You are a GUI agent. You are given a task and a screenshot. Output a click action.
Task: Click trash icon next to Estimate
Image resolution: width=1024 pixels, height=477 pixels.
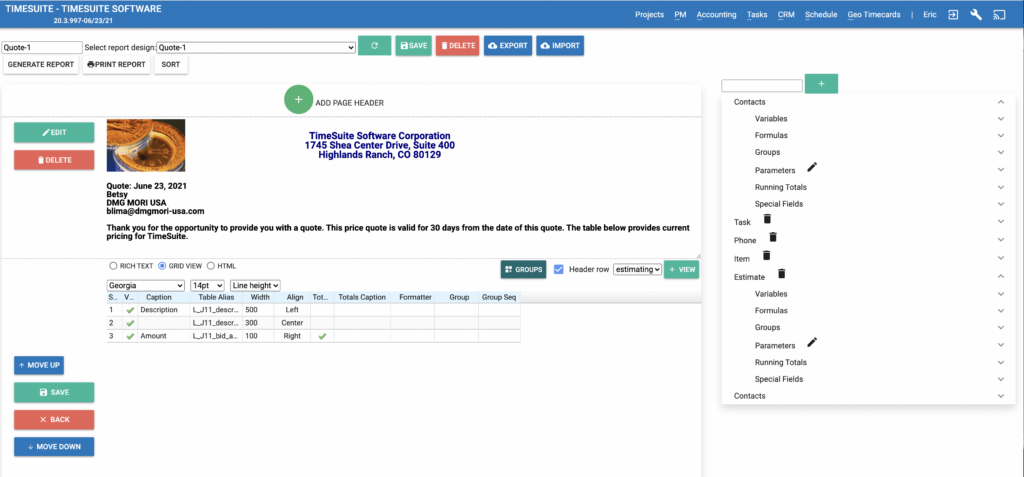click(781, 274)
